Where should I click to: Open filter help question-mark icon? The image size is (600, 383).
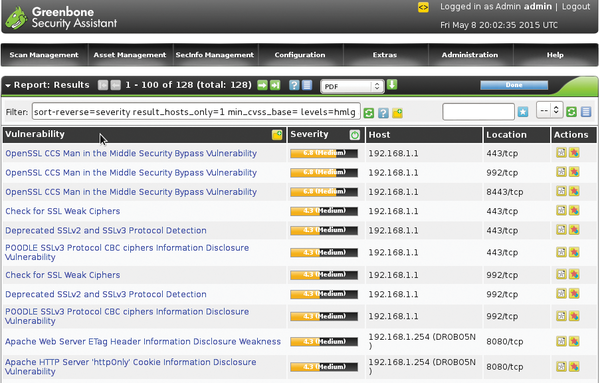383,113
